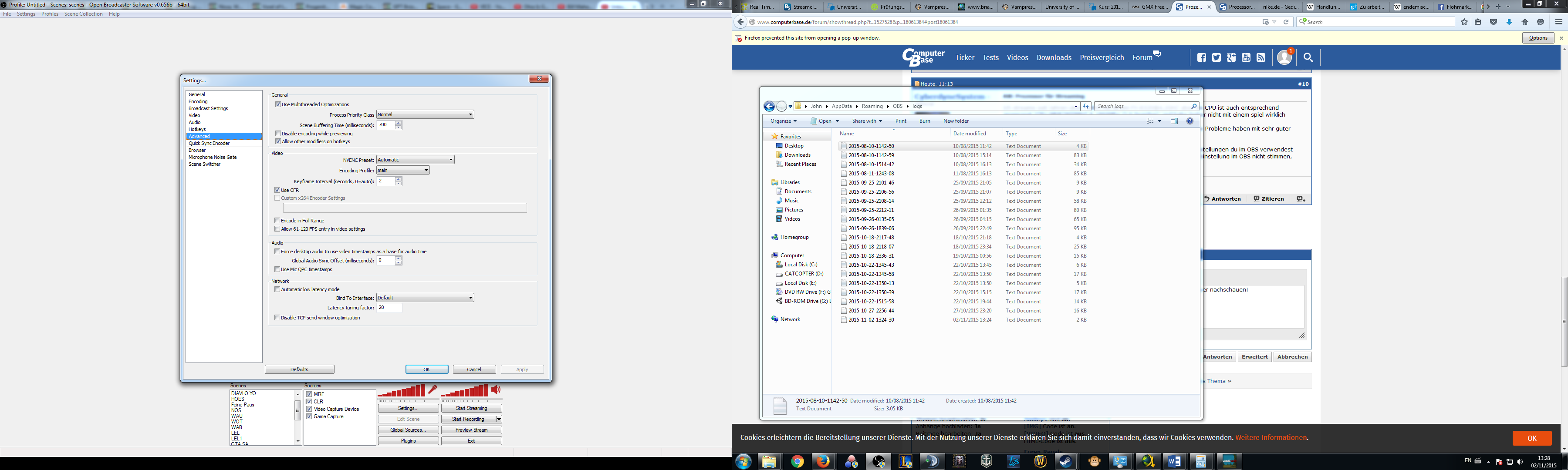The width and height of the screenshot is (1568, 470).
Task: Click the YouTube icon in site header
Action: coord(1246,58)
